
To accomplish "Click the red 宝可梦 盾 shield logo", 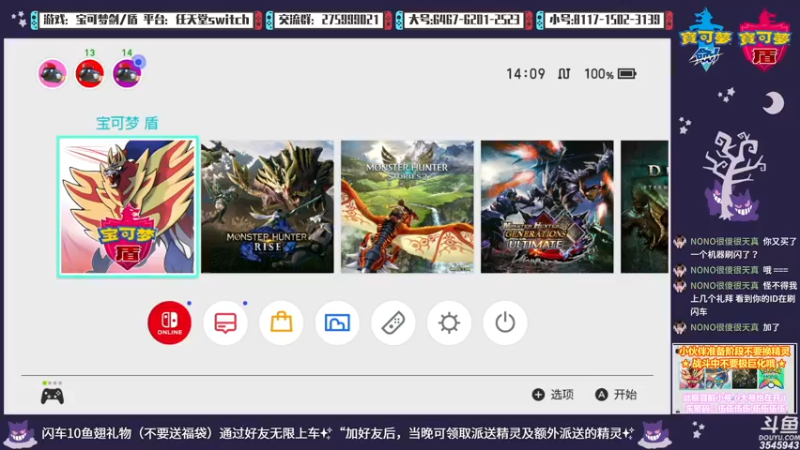I will (764, 40).
